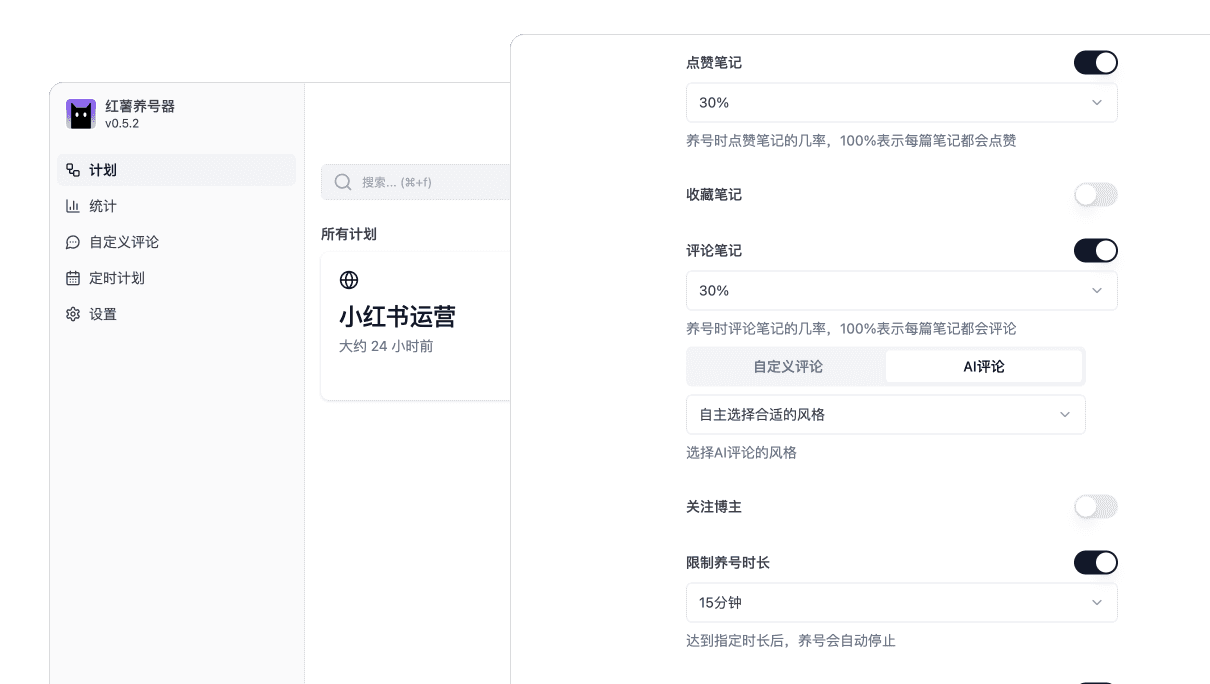Enable the 关注博主 switch

(x=1096, y=507)
